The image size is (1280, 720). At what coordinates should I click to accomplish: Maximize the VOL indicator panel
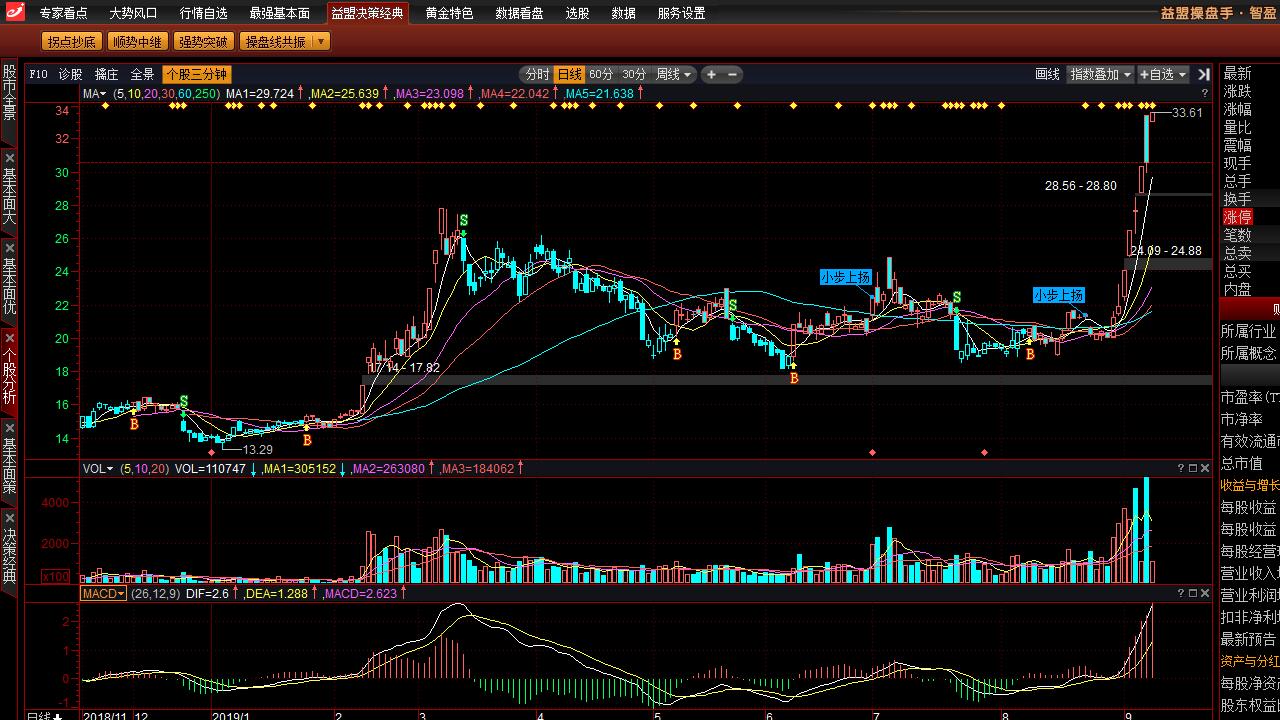tap(1192, 468)
